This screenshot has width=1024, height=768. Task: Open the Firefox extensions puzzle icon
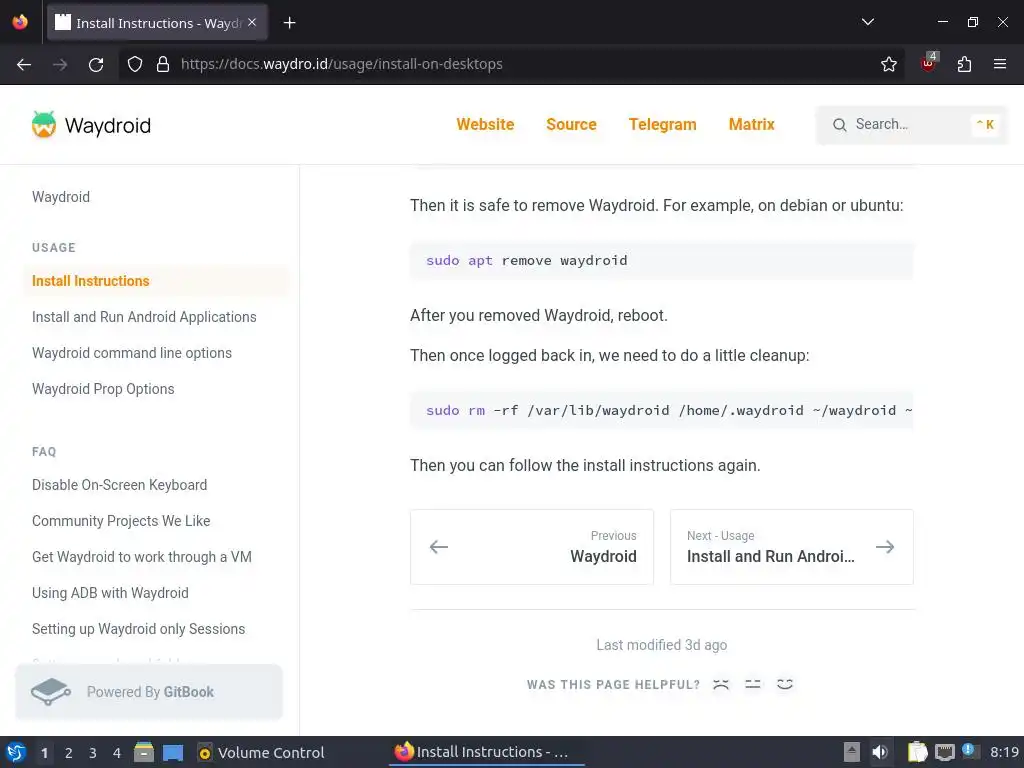[964, 64]
